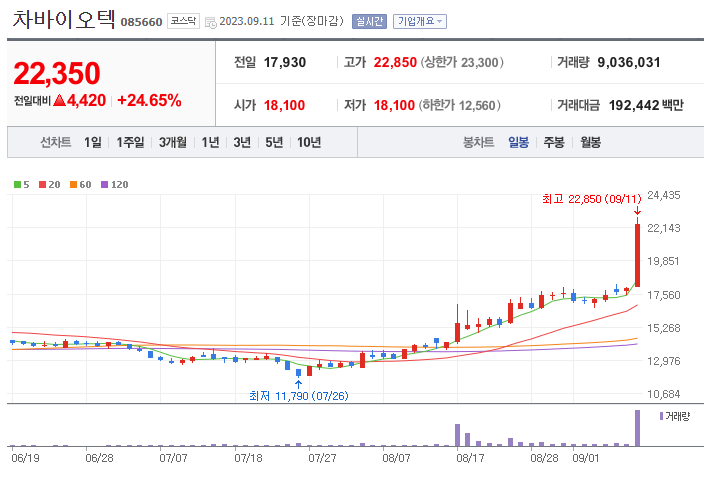Click the 10,684 price axis label

[x=664, y=394]
